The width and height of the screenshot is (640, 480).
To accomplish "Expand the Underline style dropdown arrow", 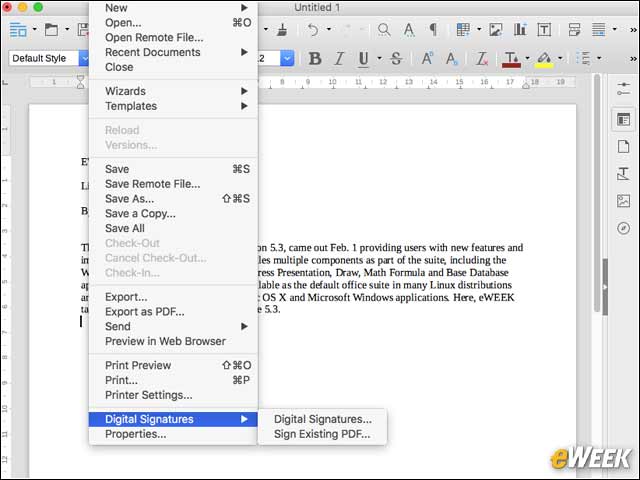I will pos(379,58).
